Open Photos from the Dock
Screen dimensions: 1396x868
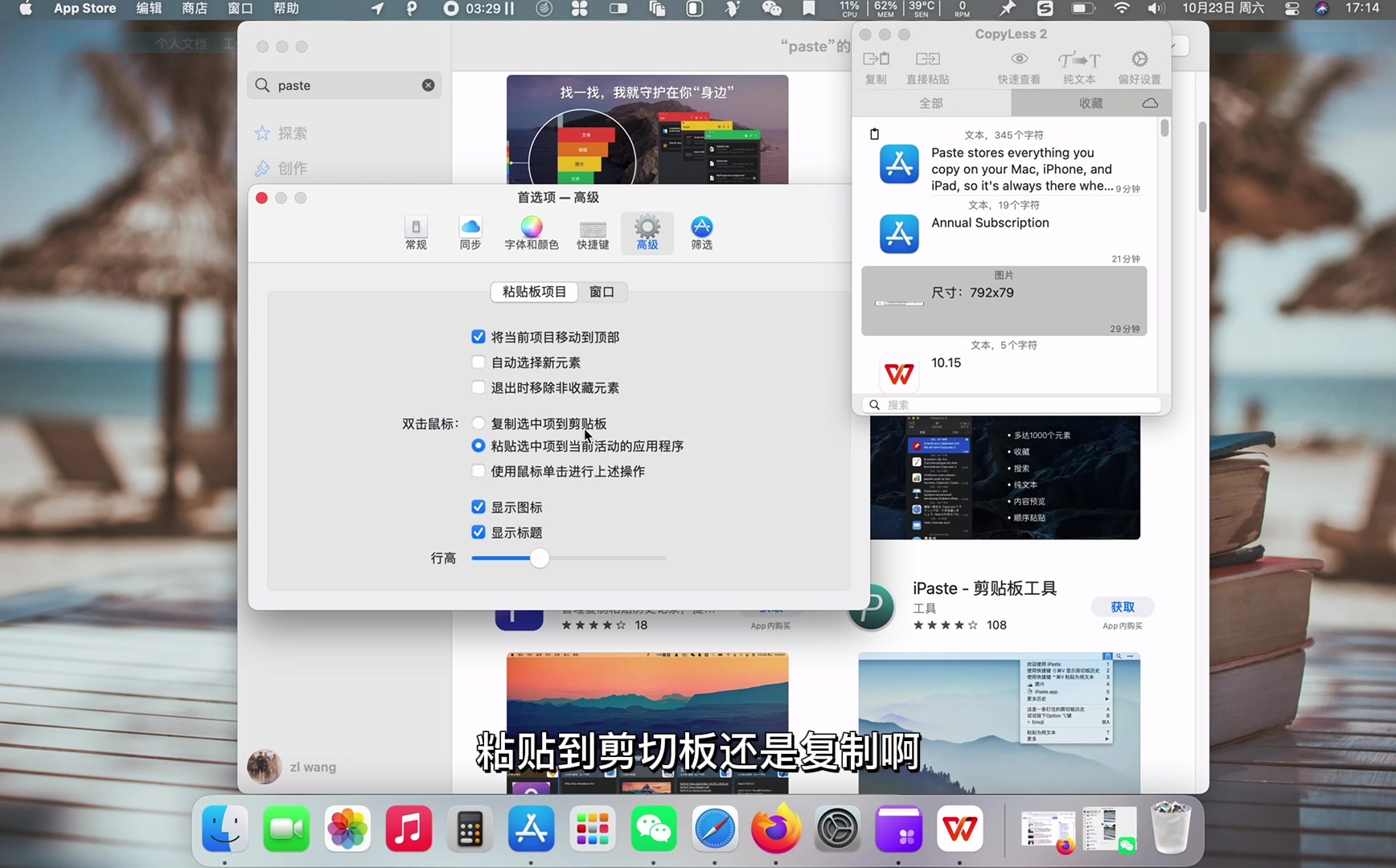click(347, 829)
